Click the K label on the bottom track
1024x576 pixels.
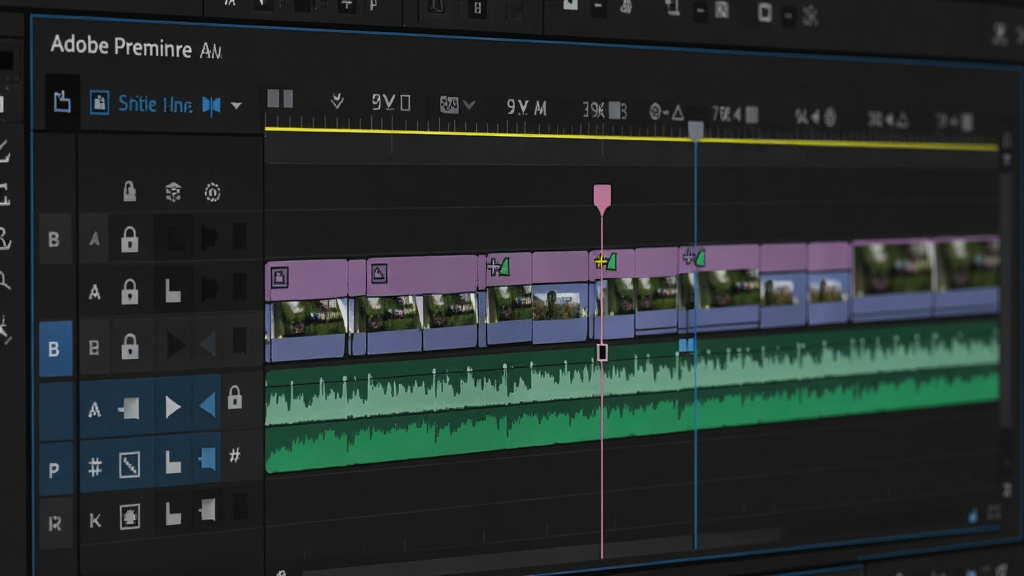click(x=95, y=520)
